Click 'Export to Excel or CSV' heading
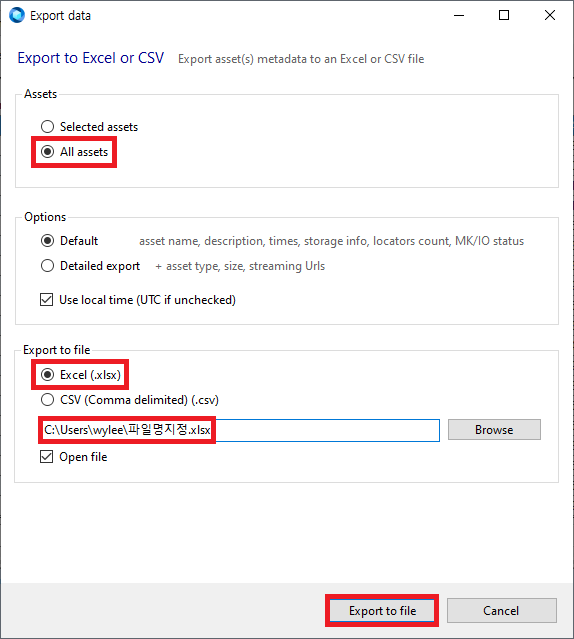The height and width of the screenshot is (639, 574). pos(90,58)
